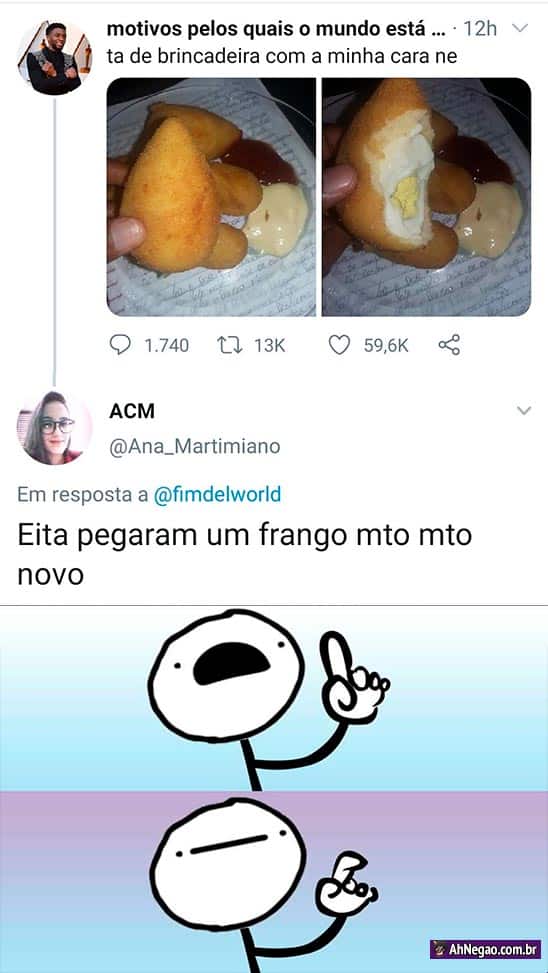Like the tweet with heart icon

[339, 345]
